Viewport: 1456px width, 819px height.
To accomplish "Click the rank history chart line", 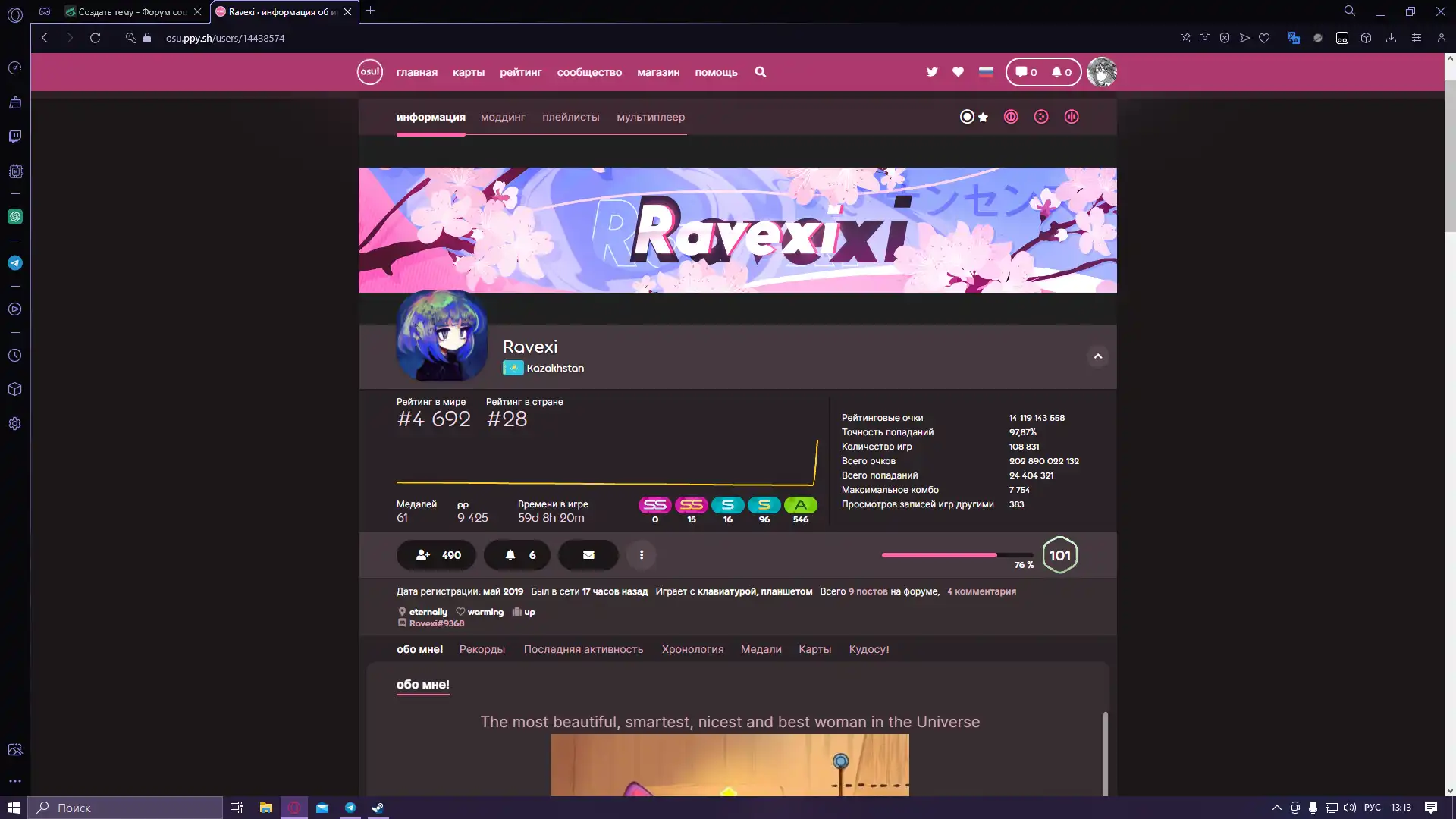I will pos(607,463).
